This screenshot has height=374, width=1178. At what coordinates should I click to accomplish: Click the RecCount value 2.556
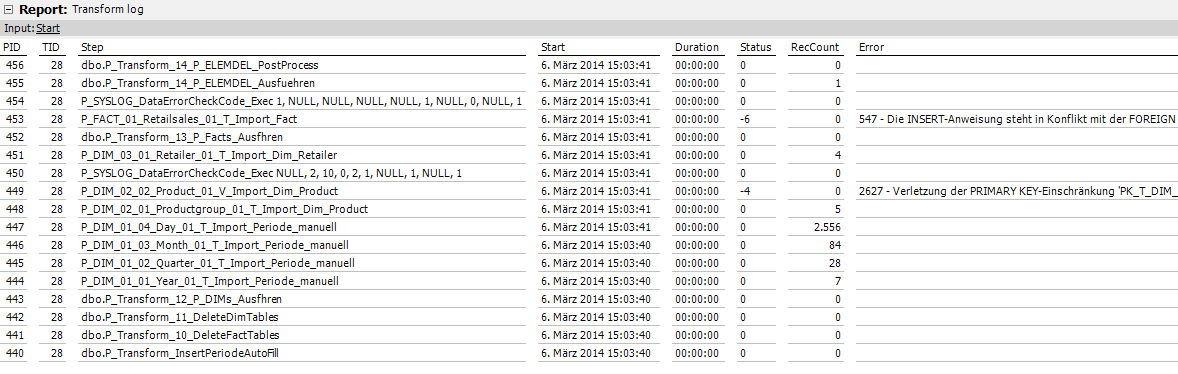point(826,228)
